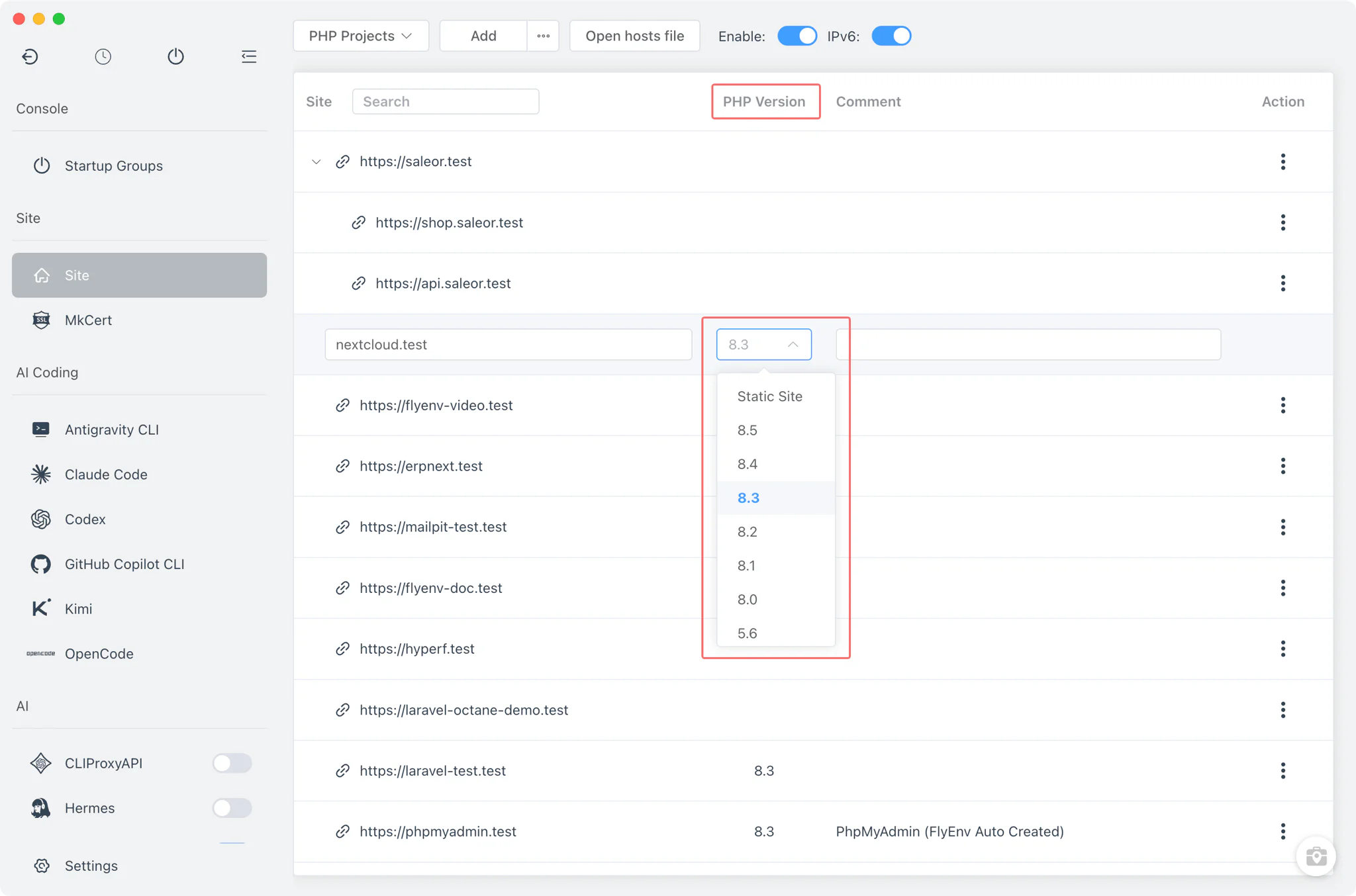
Task: Collapse the saleor.test site group
Action: (x=316, y=161)
